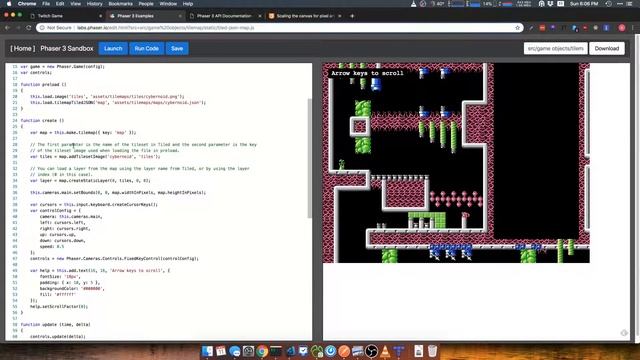Click the menu bar clock Sun 6:06 PM
Viewport: 640px width, 360px height.
[584, 4]
